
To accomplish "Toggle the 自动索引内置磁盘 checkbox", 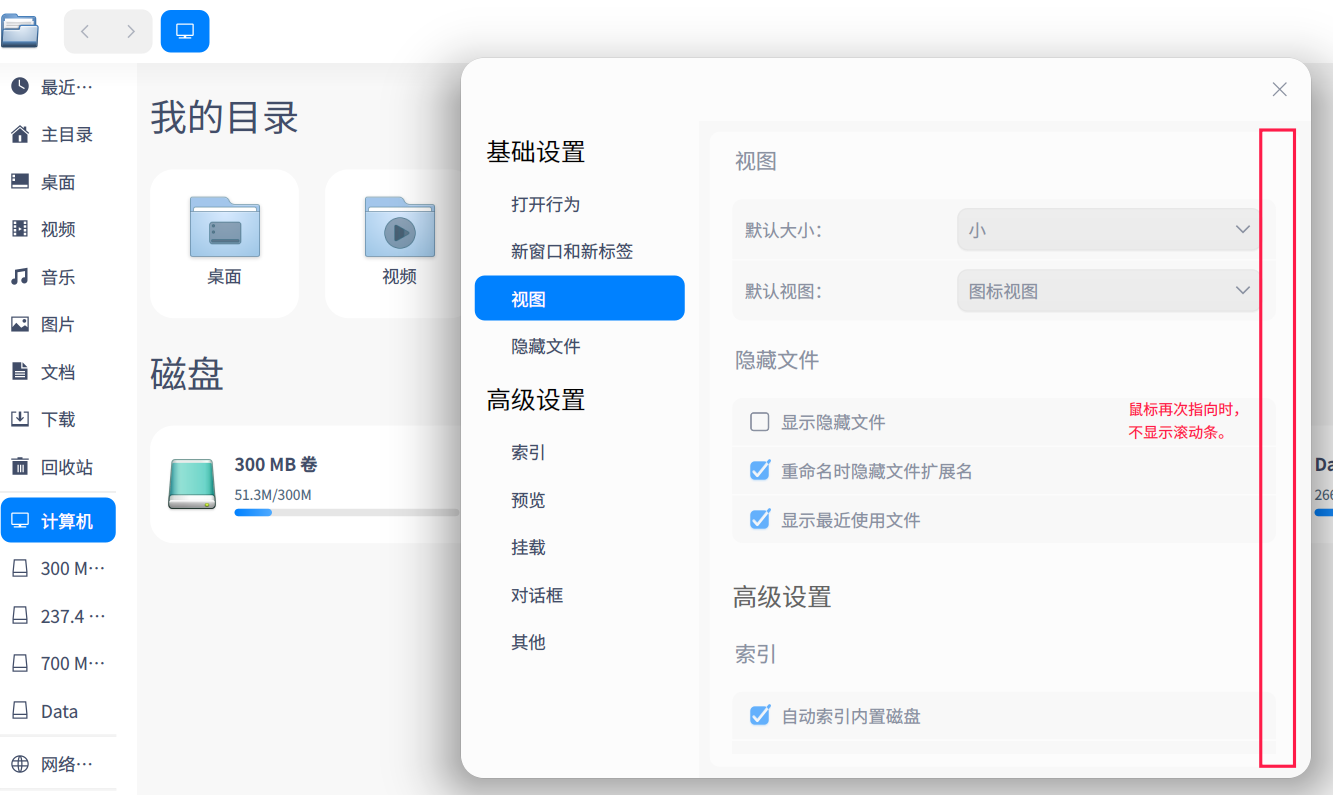I will [760, 715].
